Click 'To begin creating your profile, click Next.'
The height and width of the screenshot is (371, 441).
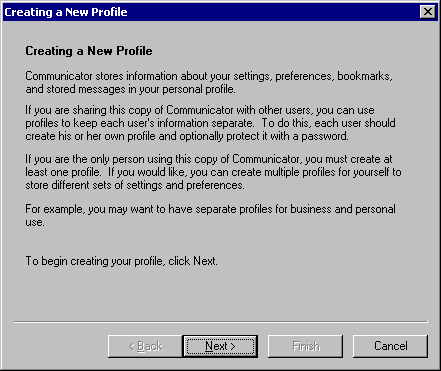click(x=121, y=261)
